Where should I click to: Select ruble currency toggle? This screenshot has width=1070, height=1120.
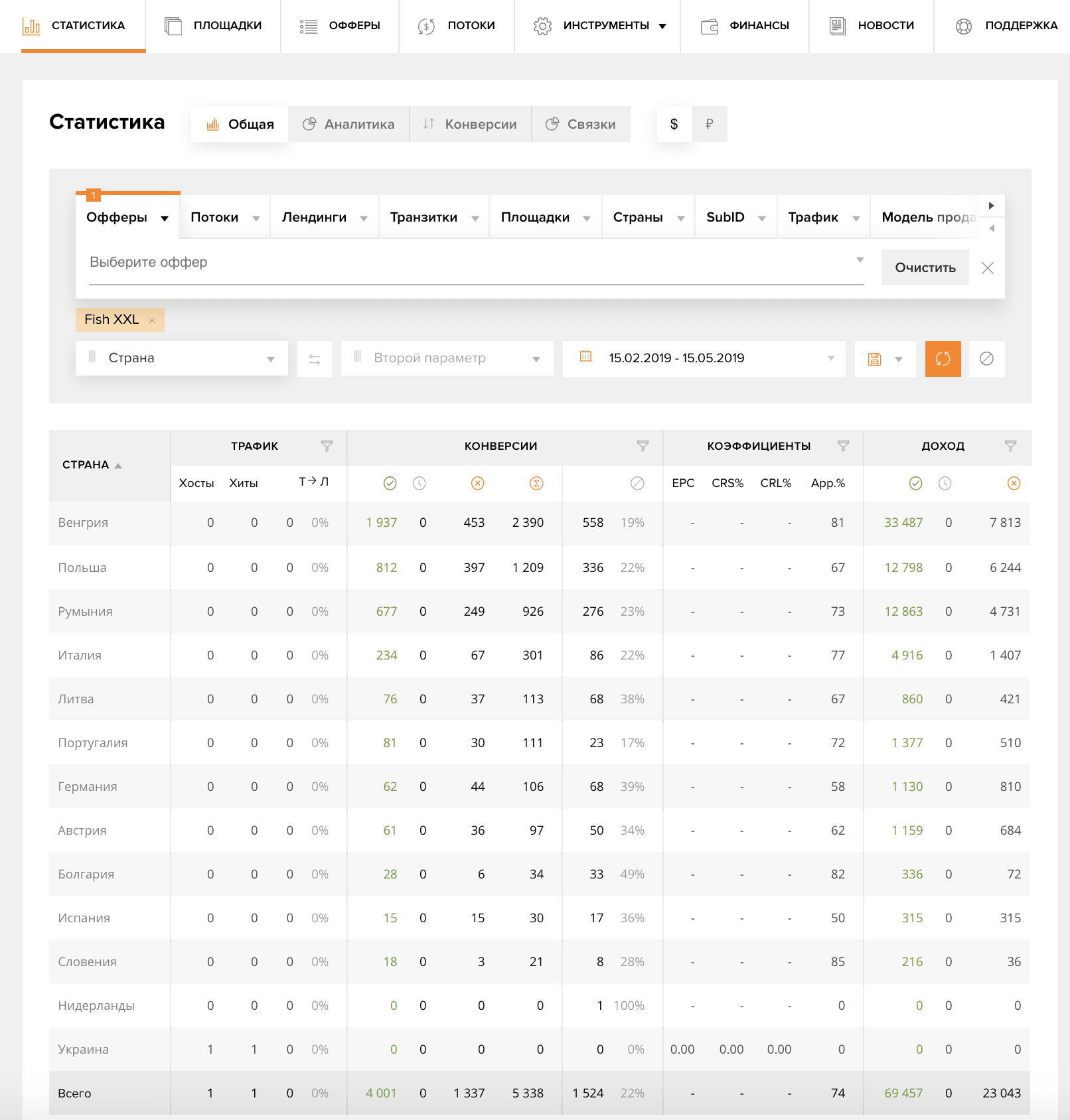[710, 124]
